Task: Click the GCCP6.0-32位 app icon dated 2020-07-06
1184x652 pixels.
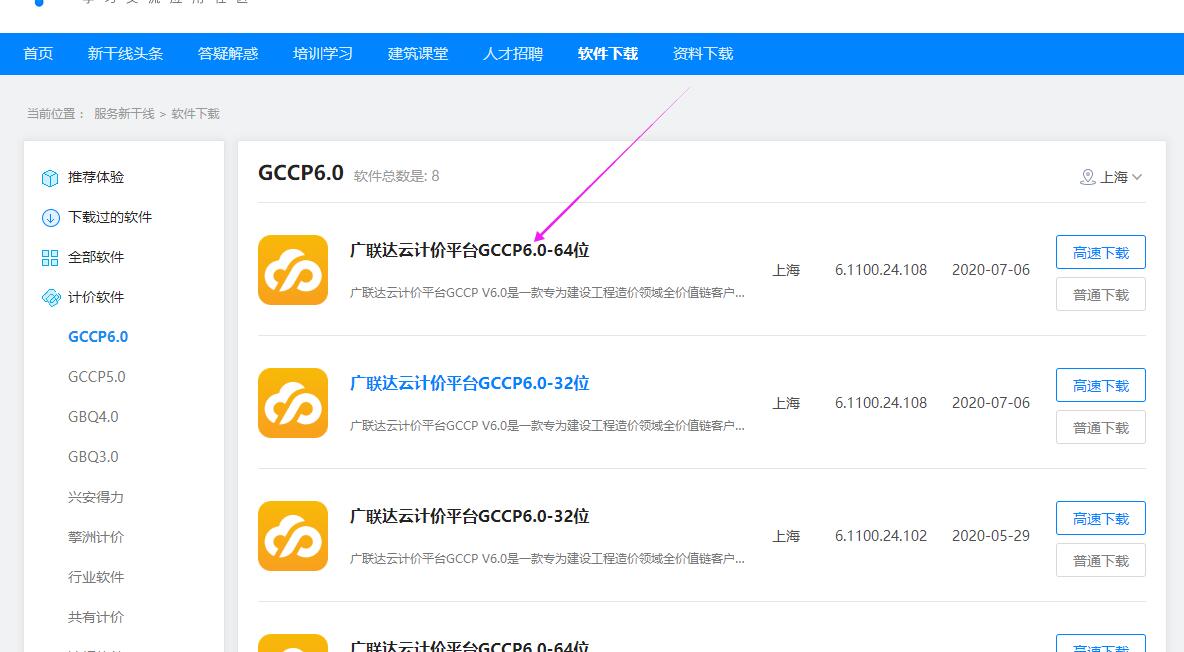Action: (x=293, y=403)
